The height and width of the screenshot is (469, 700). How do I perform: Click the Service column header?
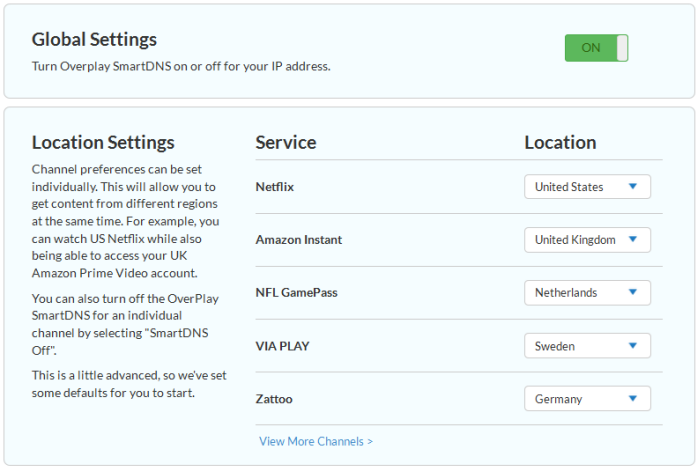pos(286,143)
